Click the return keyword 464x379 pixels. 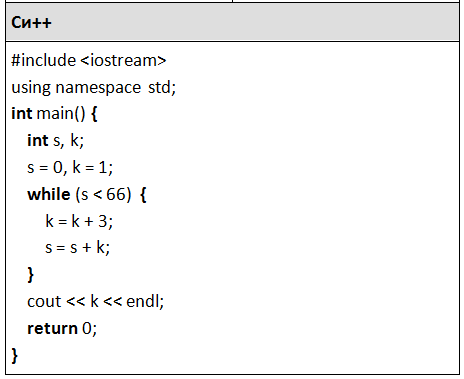pos(52,328)
